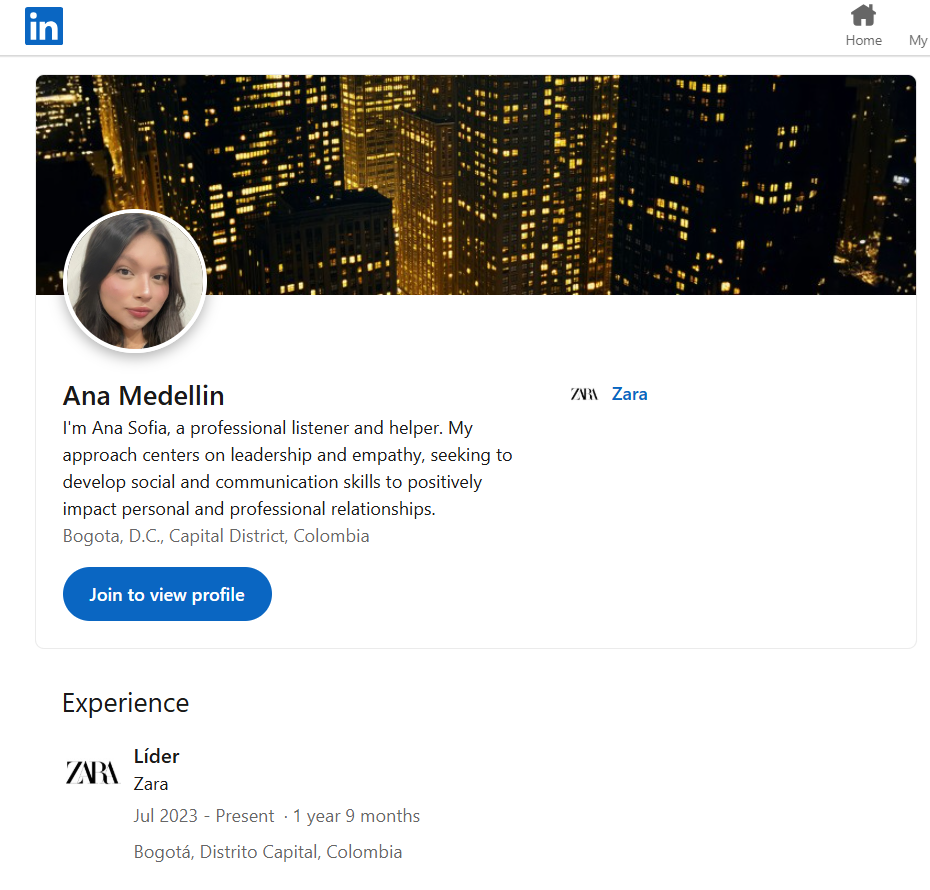This screenshot has width=930, height=890.
Task: Click the Join to view profile button
Action: (x=167, y=594)
